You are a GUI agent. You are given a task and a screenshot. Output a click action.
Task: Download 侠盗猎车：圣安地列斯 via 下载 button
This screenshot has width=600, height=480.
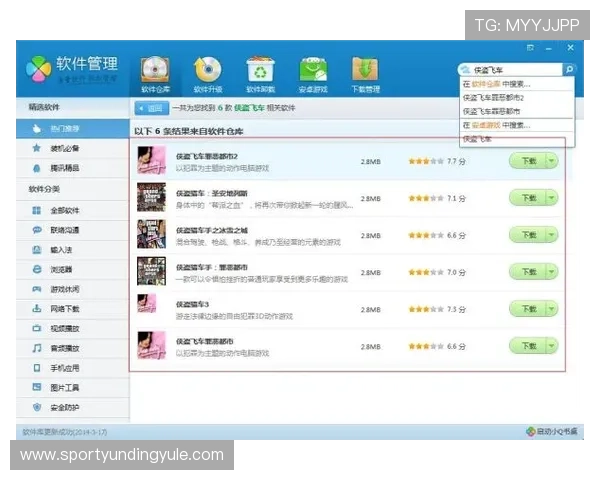click(528, 198)
